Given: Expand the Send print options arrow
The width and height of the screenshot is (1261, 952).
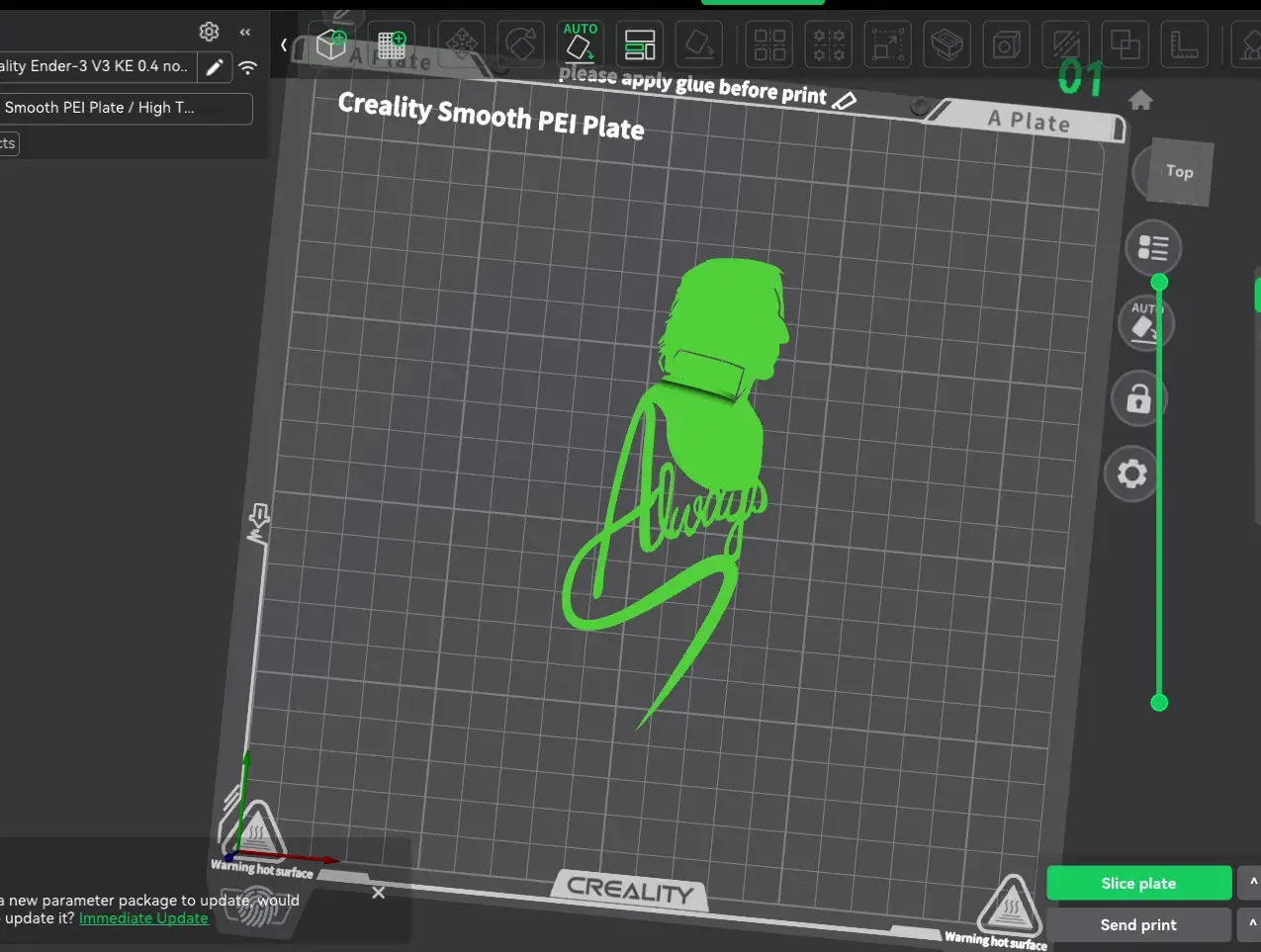Looking at the screenshot, I should tap(1251, 924).
